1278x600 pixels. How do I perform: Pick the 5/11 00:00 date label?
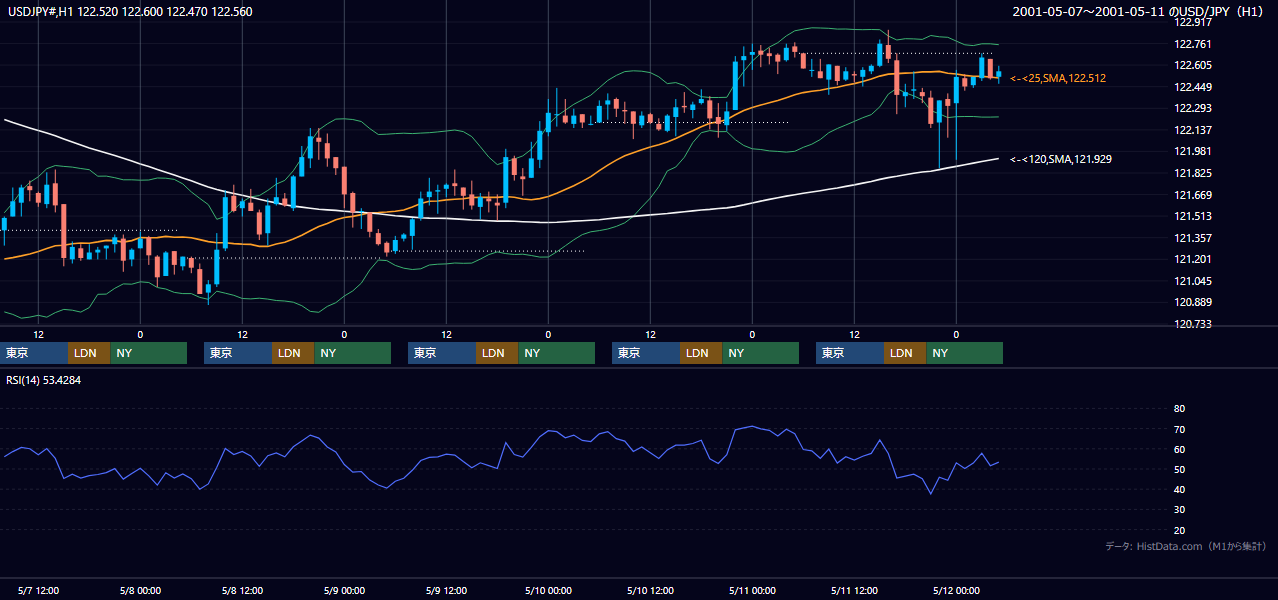click(752, 590)
